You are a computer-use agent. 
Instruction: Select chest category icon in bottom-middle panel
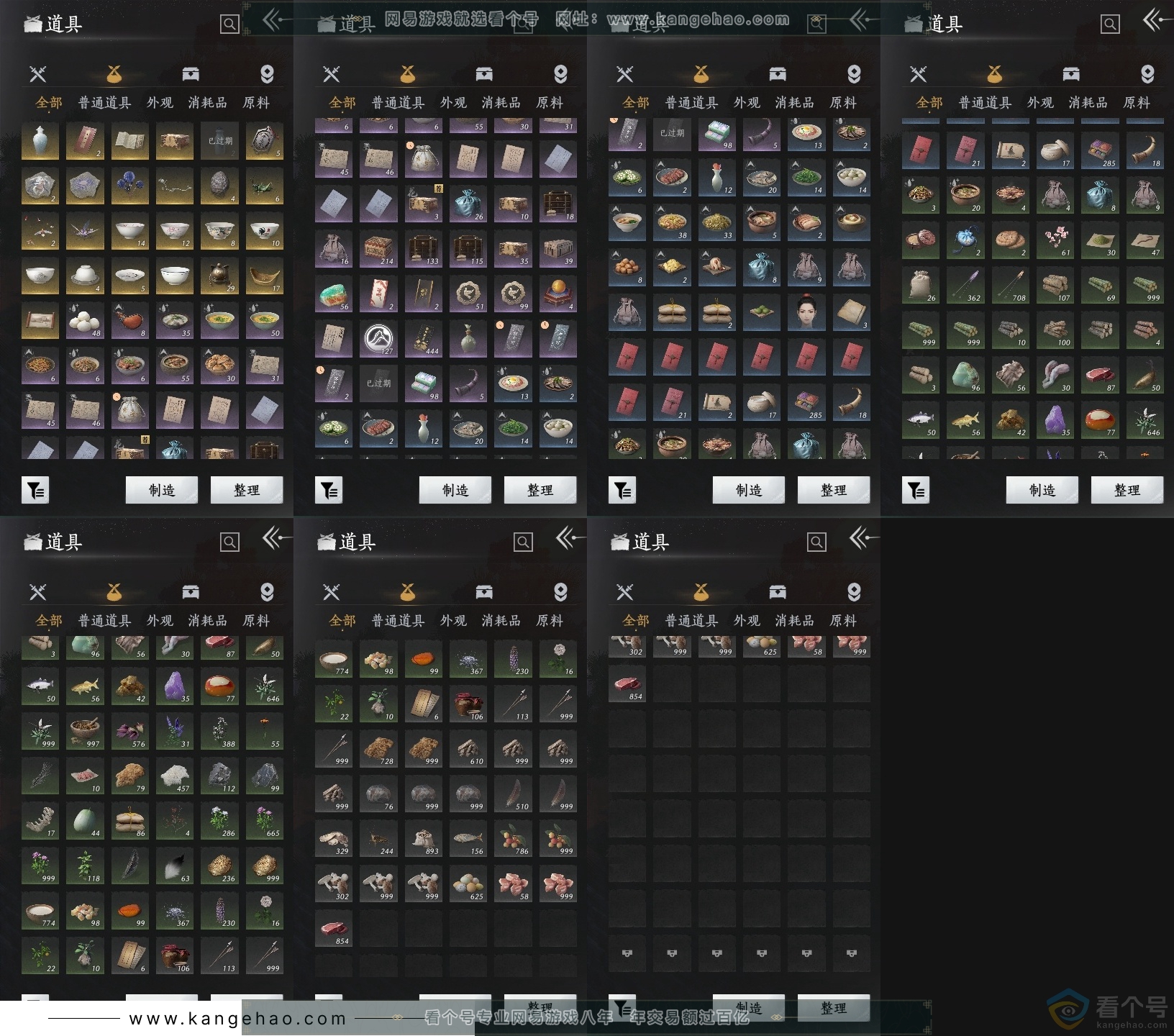pyautogui.click(x=484, y=592)
